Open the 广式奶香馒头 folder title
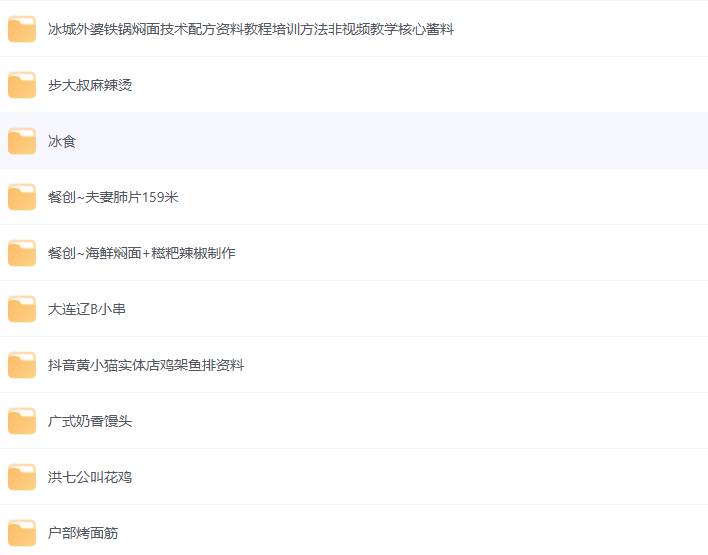This screenshot has height=555, width=708. click(x=90, y=422)
